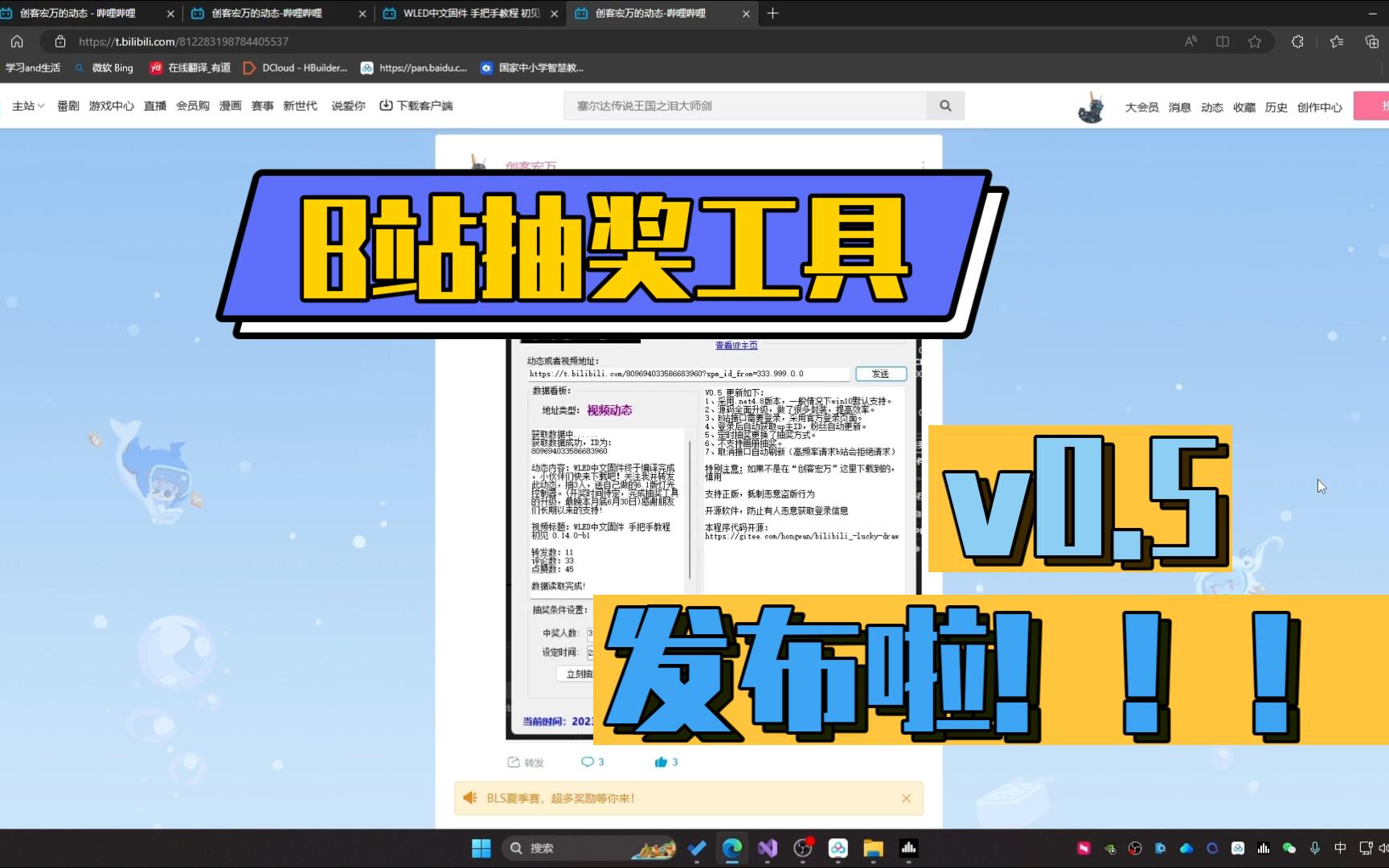The height and width of the screenshot is (868, 1389).
Task: Open 创作中心 in the header
Action: tap(1320, 107)
